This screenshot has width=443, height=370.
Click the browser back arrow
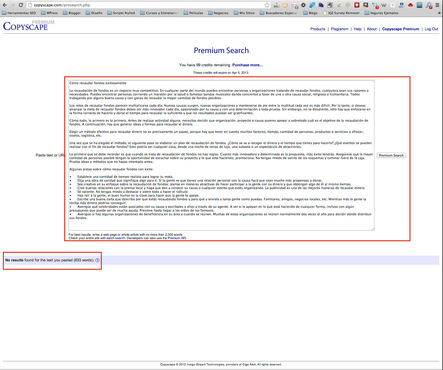(5, 5)
